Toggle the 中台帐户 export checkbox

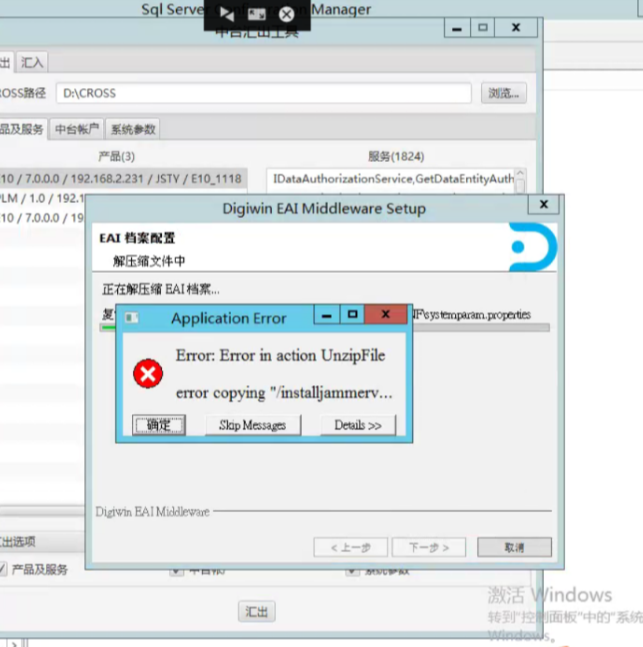[x=176, y=570]
